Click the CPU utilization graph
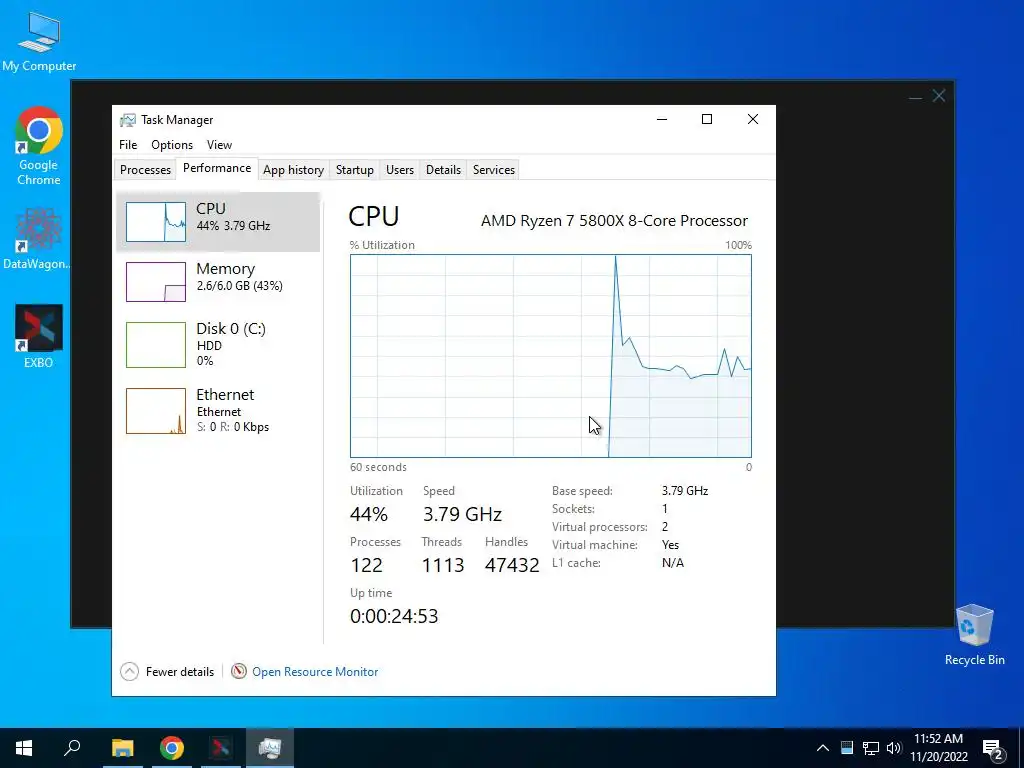The image size is (1024, 768). pos(551,356)
